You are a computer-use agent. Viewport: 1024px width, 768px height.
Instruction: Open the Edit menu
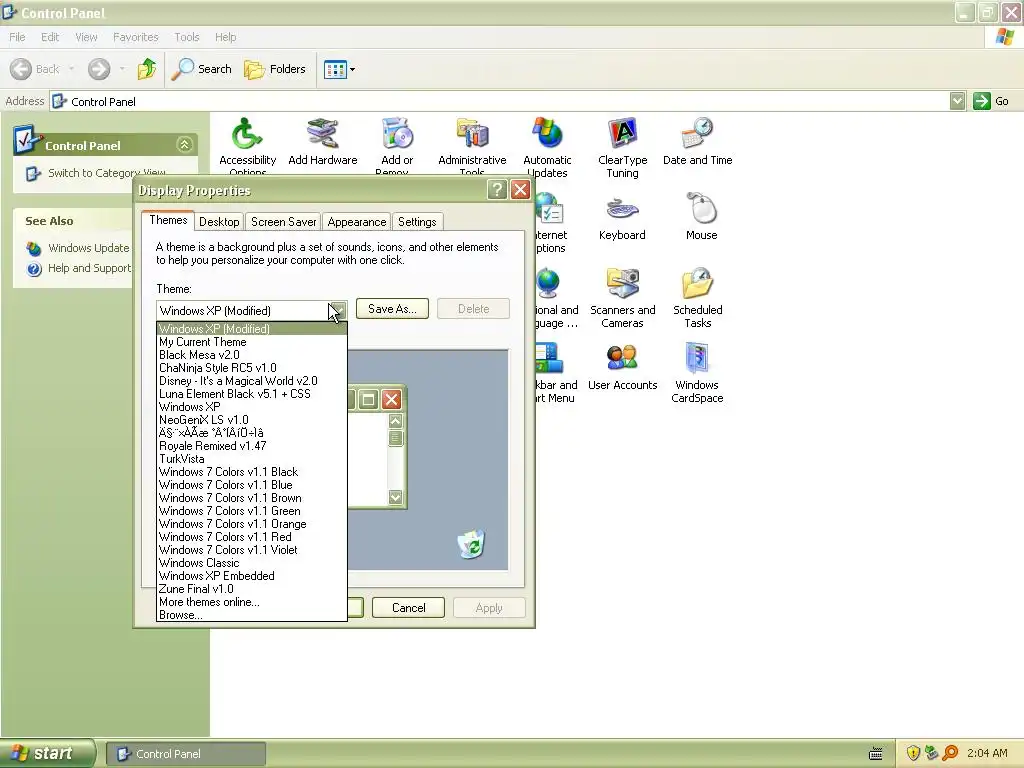click(x=50, y=37)
